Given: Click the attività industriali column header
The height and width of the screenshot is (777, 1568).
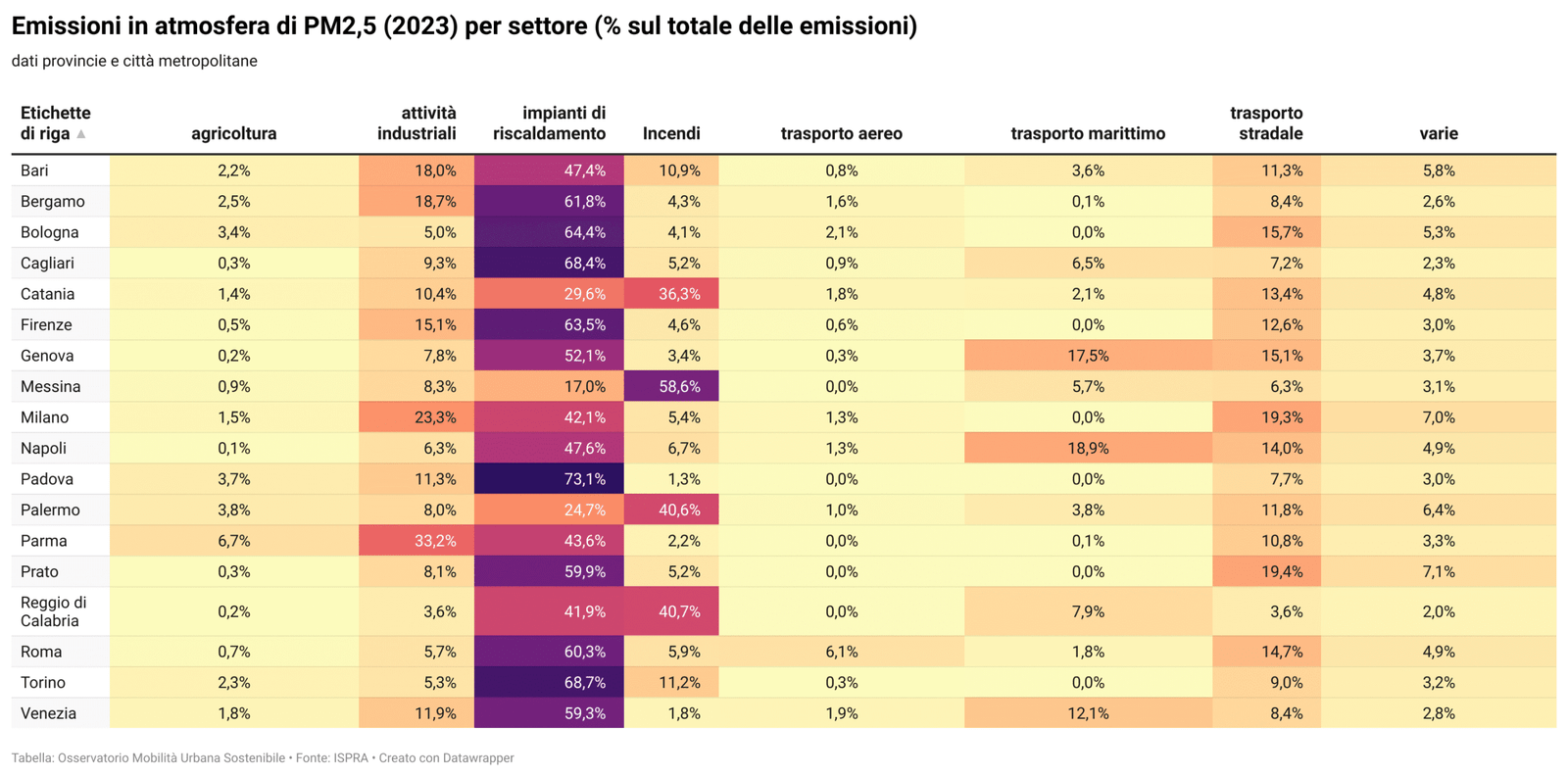Looking at the screenshot, I should 416,123.
